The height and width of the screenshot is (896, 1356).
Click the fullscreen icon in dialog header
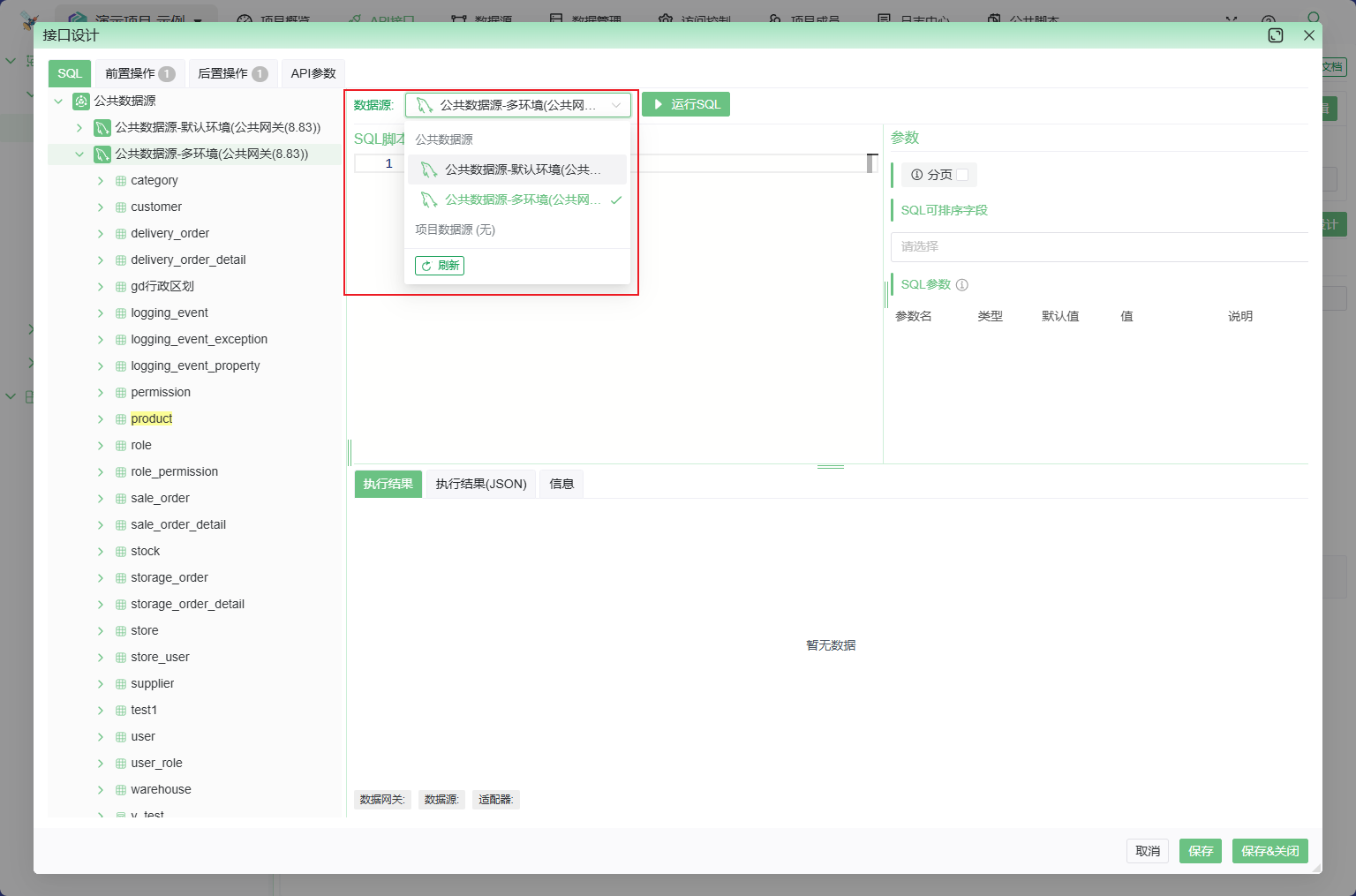pos(1275,35)
